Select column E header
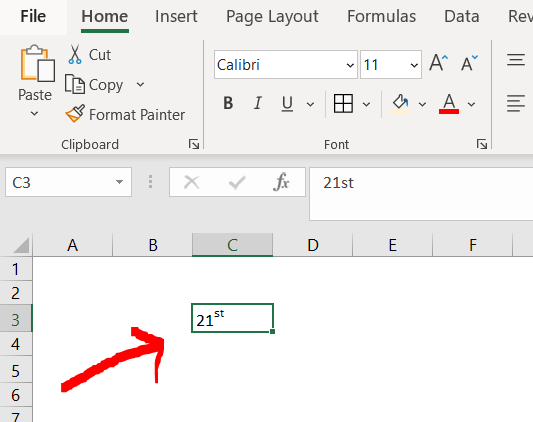The image size is (533, 422). [393, 245]
